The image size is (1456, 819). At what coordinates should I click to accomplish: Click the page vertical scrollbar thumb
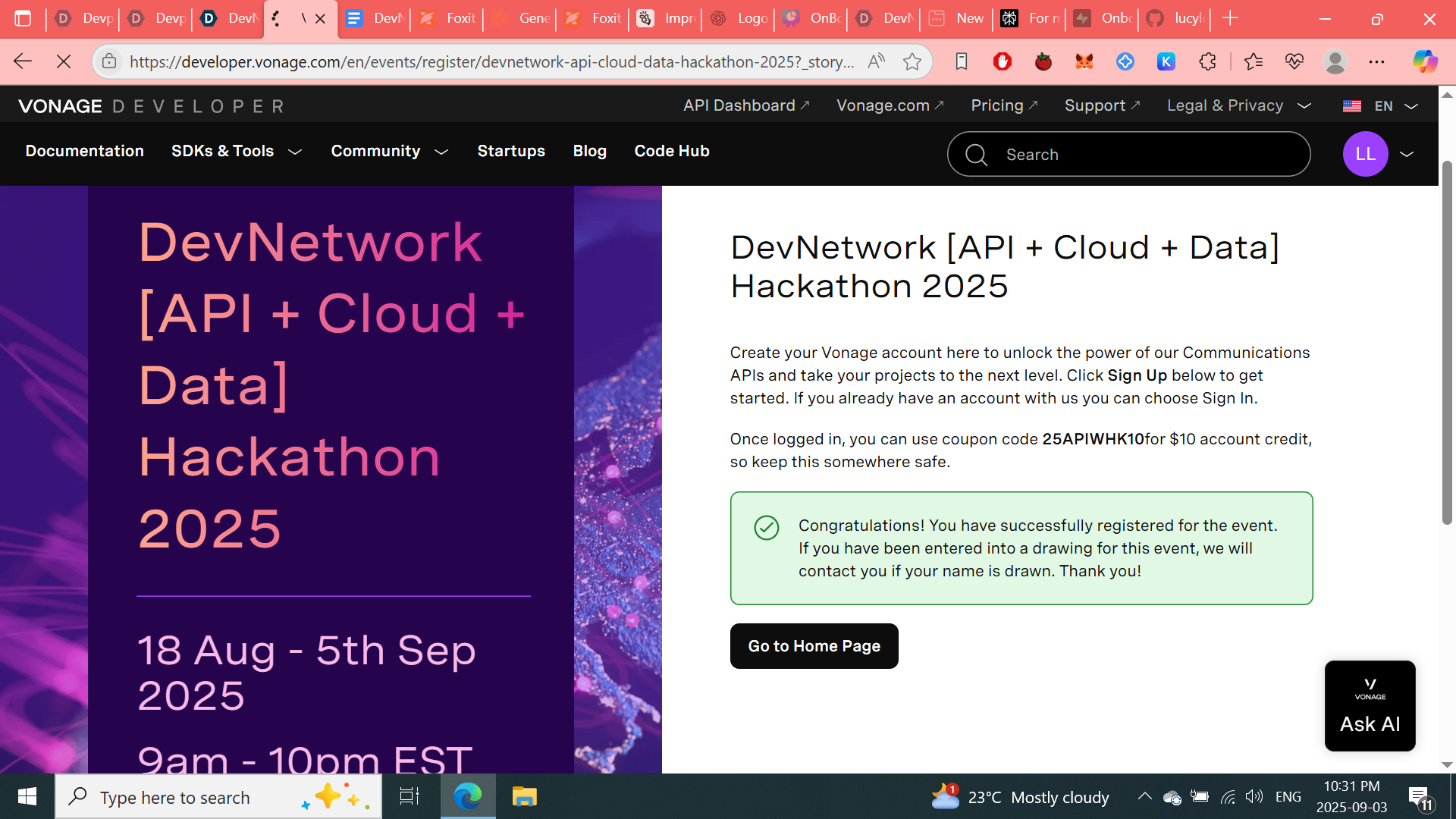point(1447,341)
